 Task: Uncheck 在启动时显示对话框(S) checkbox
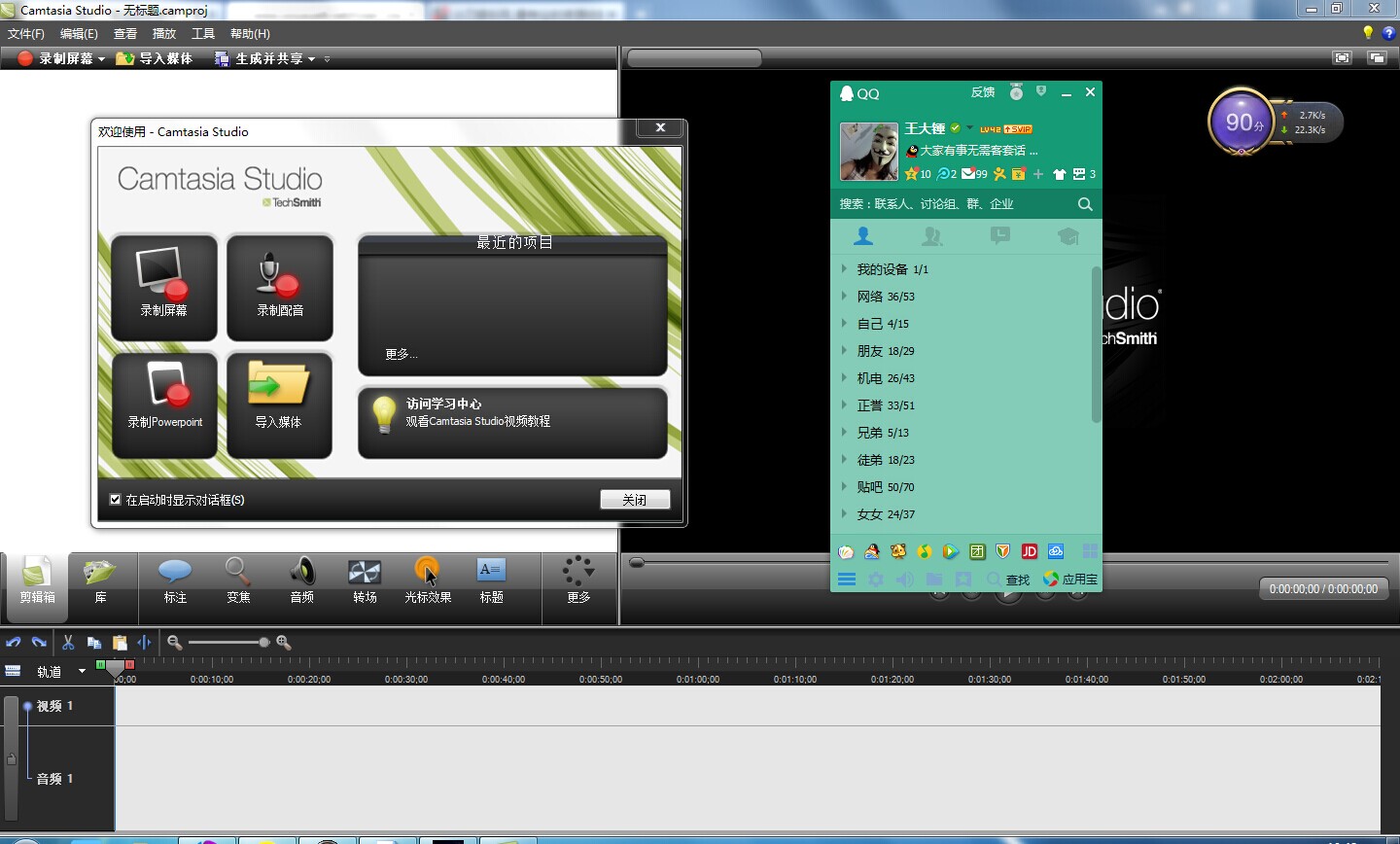tap(115, 500)
